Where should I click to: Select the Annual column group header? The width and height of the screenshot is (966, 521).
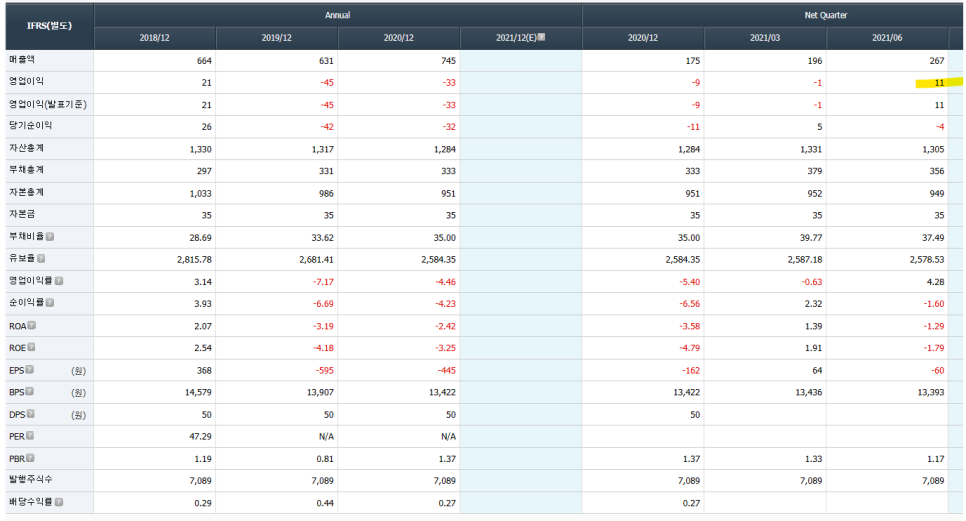point(338,15)
